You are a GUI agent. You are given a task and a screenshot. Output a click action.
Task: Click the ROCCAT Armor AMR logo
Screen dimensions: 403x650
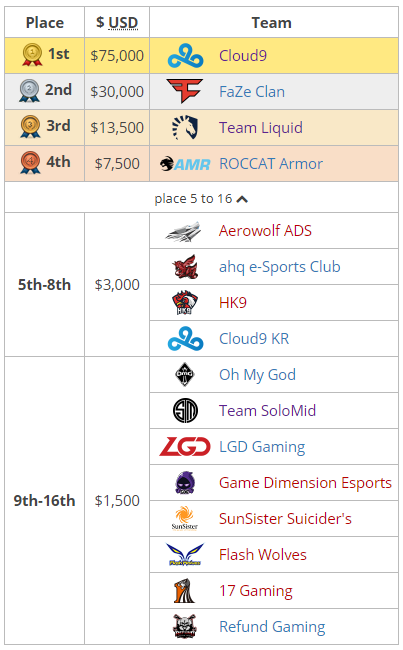(185, 164)
